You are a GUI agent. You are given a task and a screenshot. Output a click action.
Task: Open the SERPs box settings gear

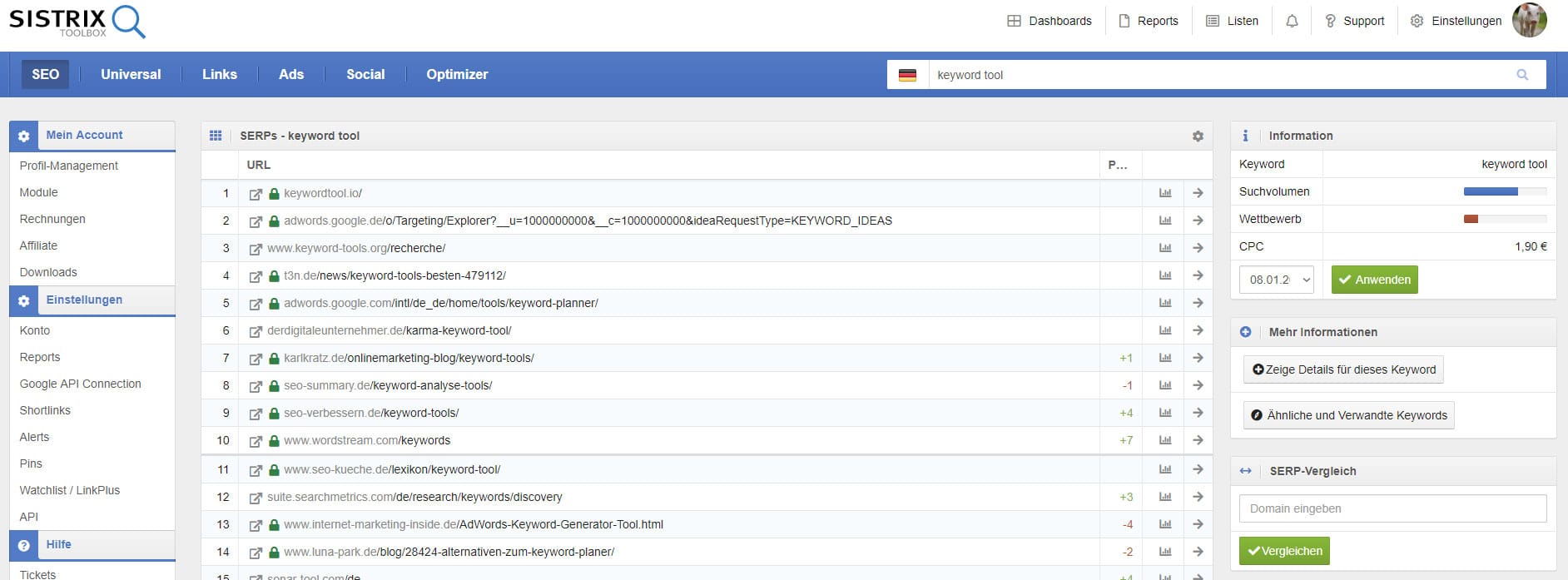click(1198, 136)
